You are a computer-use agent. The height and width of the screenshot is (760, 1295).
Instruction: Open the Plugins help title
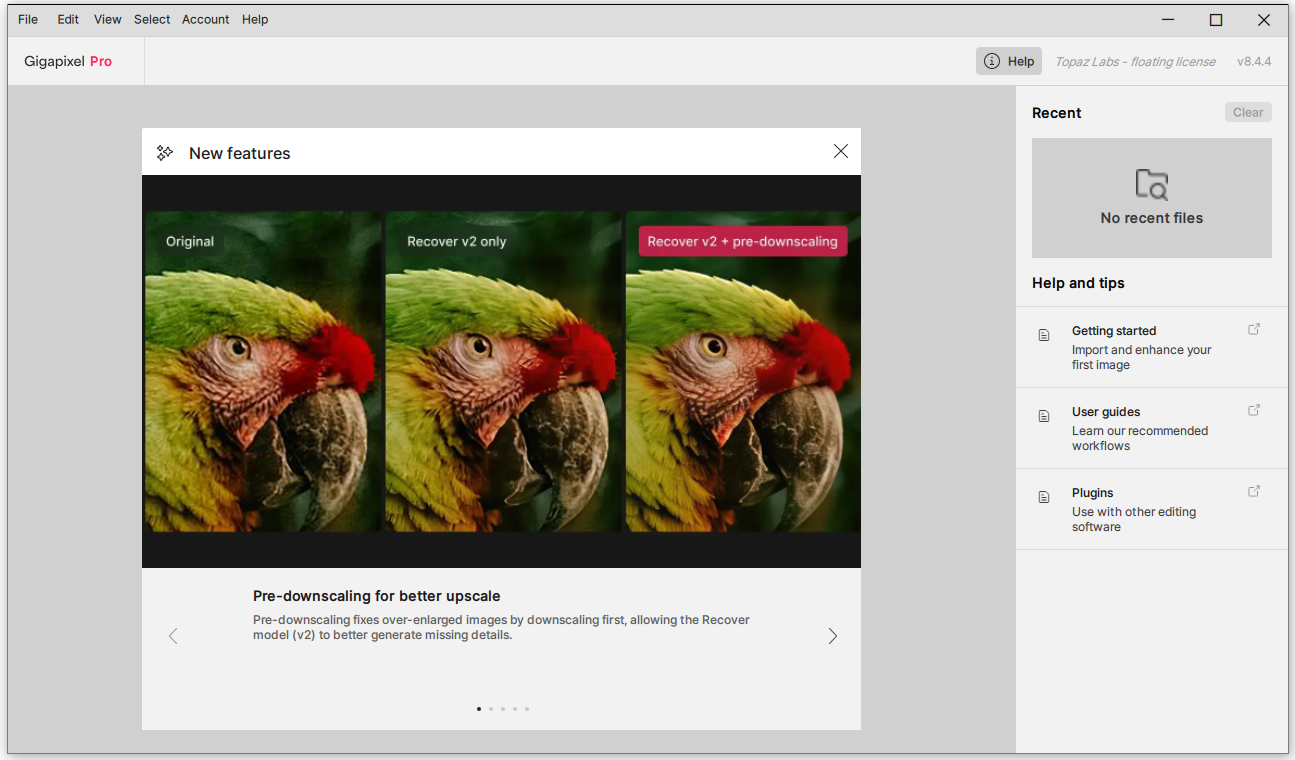pos(1092,493)
